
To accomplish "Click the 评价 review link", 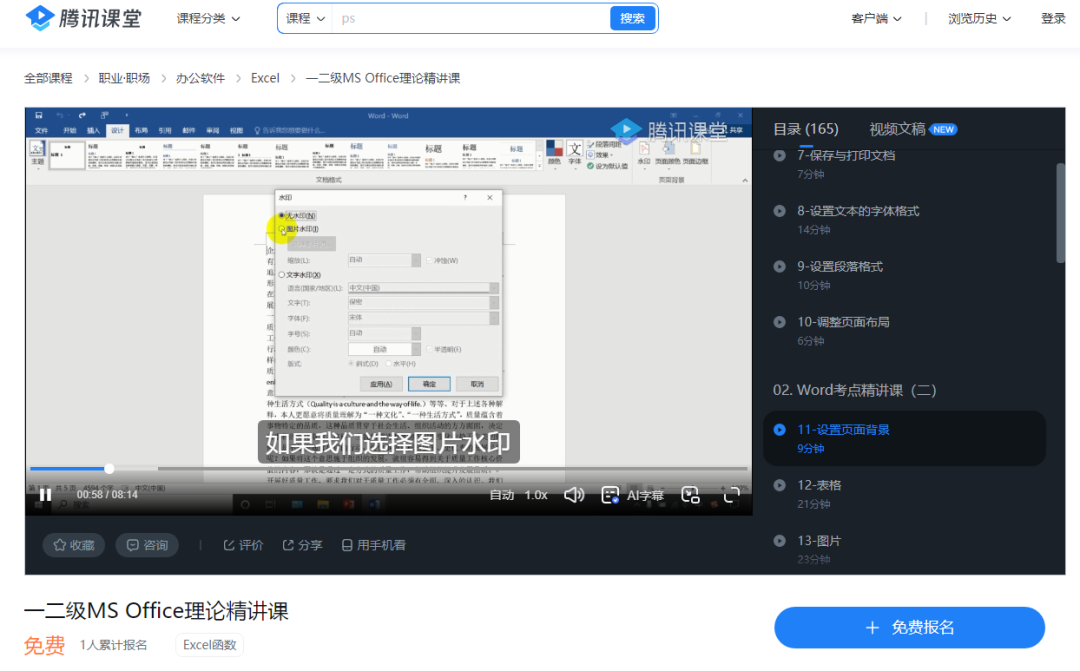I will click(243, 545).
